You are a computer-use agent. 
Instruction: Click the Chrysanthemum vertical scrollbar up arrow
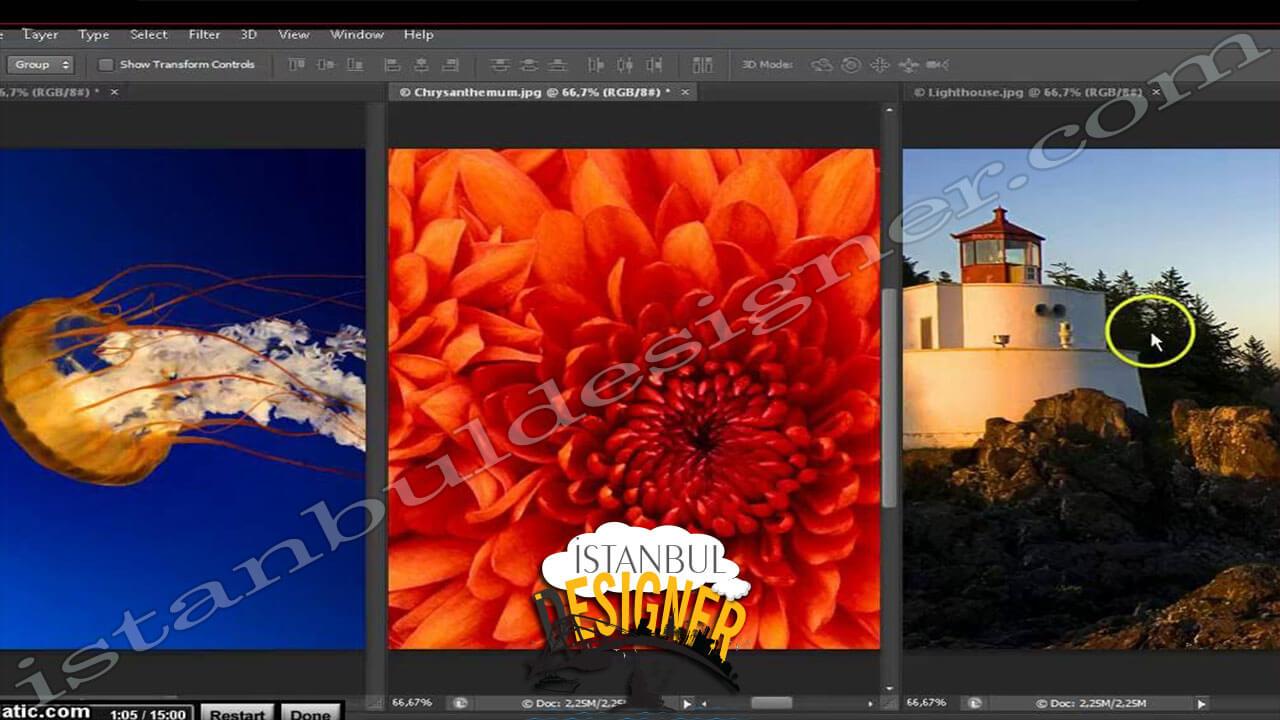coord(889,111)
